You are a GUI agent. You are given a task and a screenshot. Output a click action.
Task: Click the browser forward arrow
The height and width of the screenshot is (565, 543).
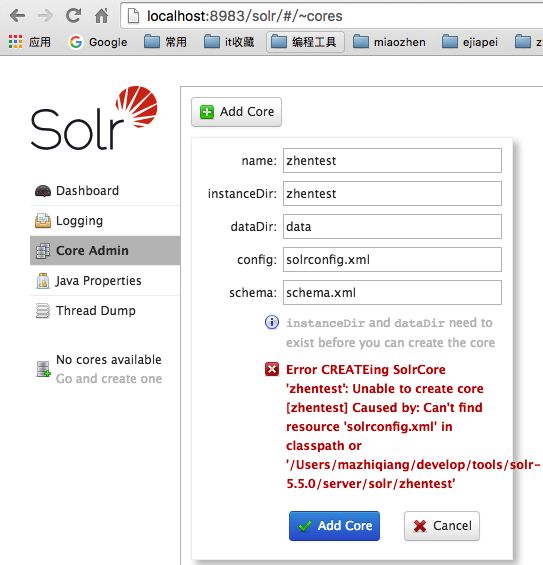pos(45,16)
